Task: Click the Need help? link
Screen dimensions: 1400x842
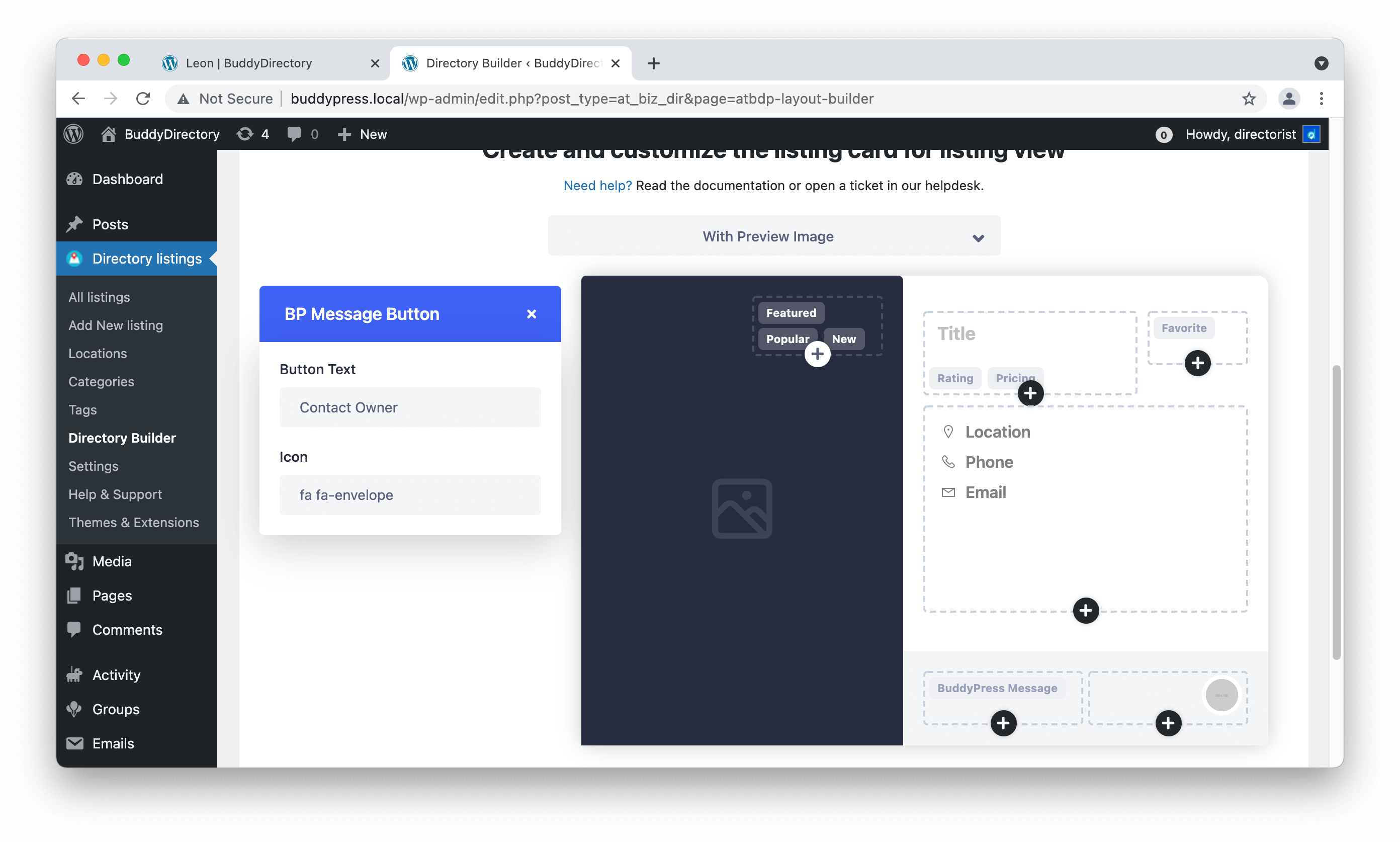Action: [597, 186]
